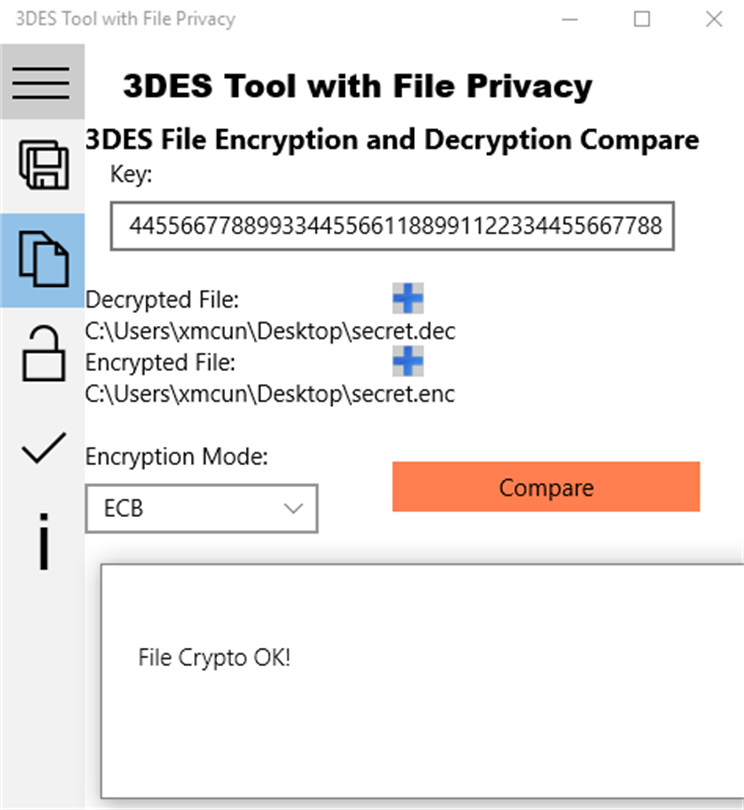Image resolution: width=744 pixels, height=810 pixels.
Task: Expand the ECB Encryption Mode dropdown
Action: pos(201,508)
